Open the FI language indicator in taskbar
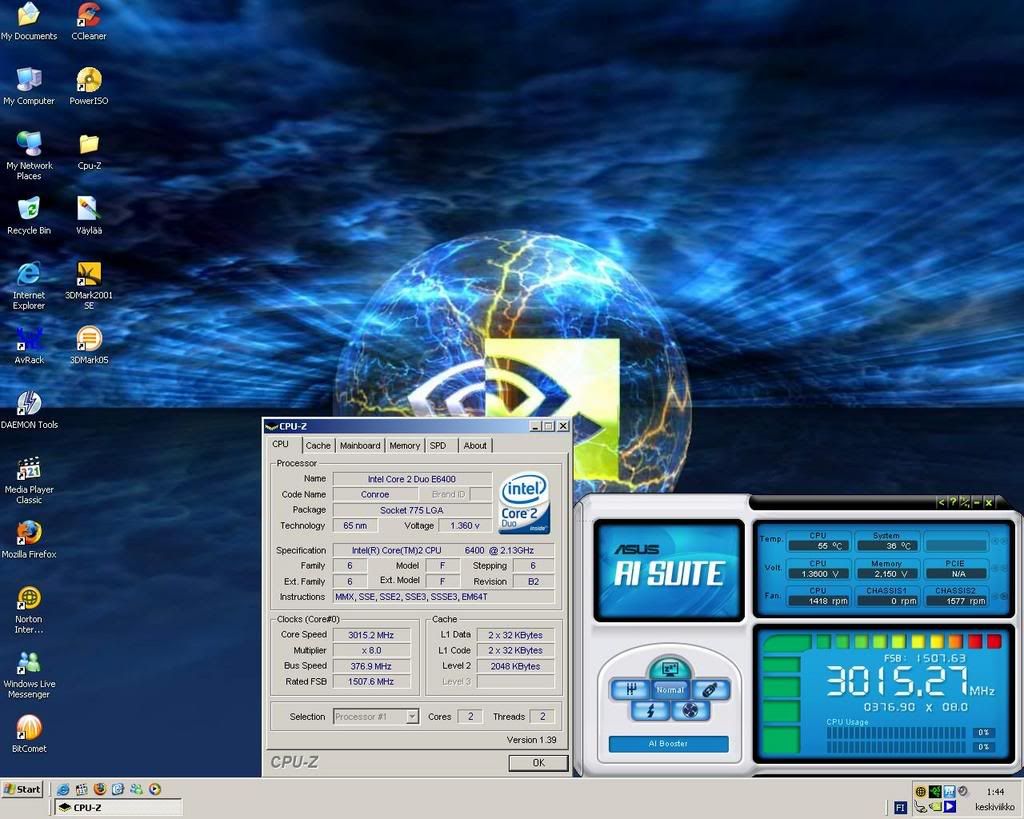This screenshot has width=1024, height=819. (900, 807)
